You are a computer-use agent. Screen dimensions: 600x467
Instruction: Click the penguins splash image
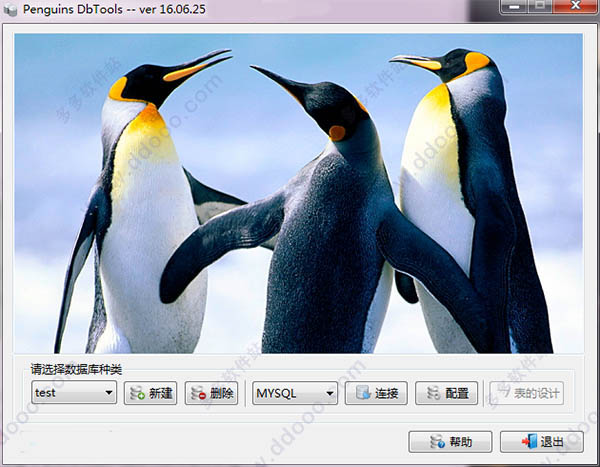(x=298, y=193)
